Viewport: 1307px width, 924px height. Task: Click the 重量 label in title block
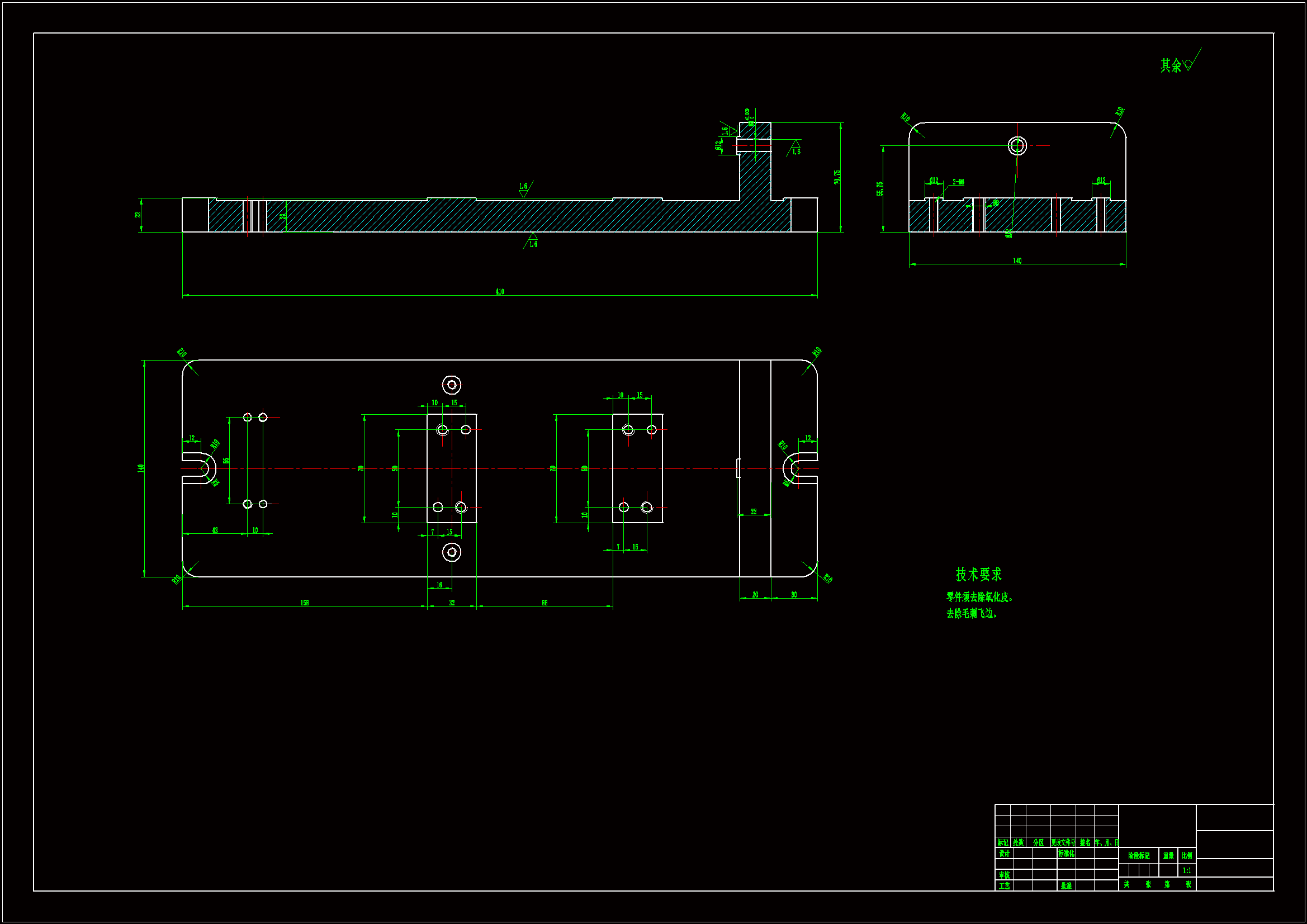(x=1168, y=856)
